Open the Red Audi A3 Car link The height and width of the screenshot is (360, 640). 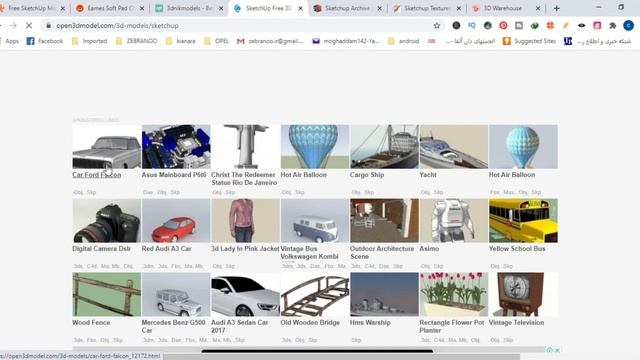coord(167,249)
